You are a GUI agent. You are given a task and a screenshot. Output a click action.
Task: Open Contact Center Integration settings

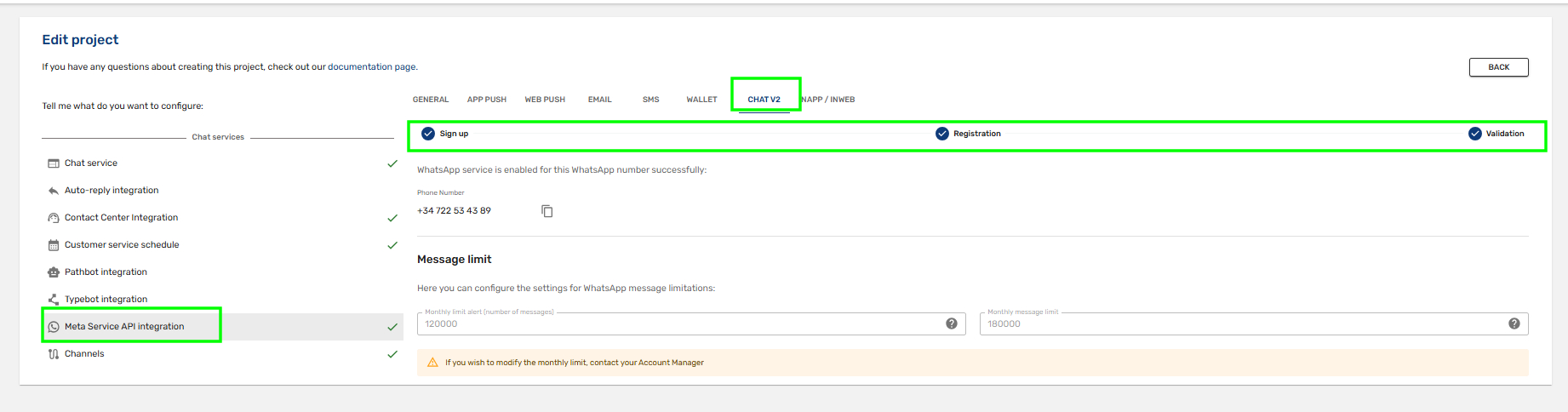click(x=223, y=218)
